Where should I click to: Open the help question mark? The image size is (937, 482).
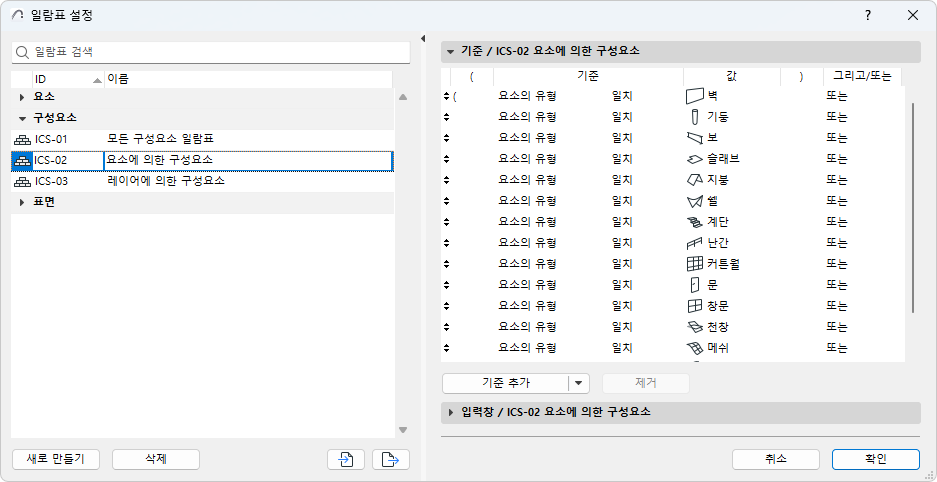868,15
